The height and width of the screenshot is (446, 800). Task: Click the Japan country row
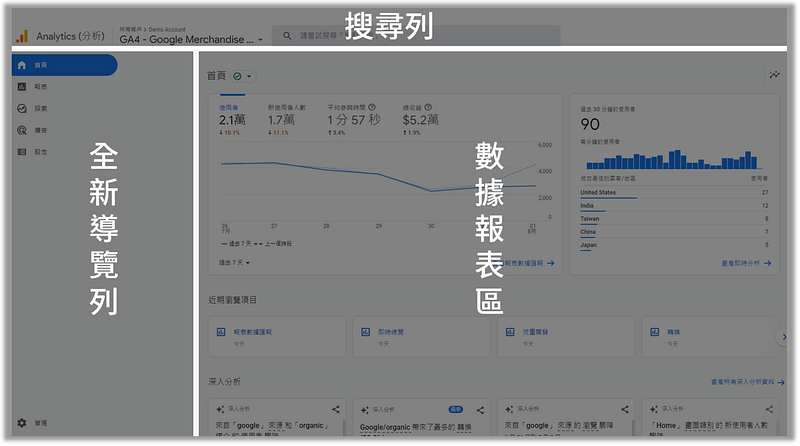tap(674, 245)
